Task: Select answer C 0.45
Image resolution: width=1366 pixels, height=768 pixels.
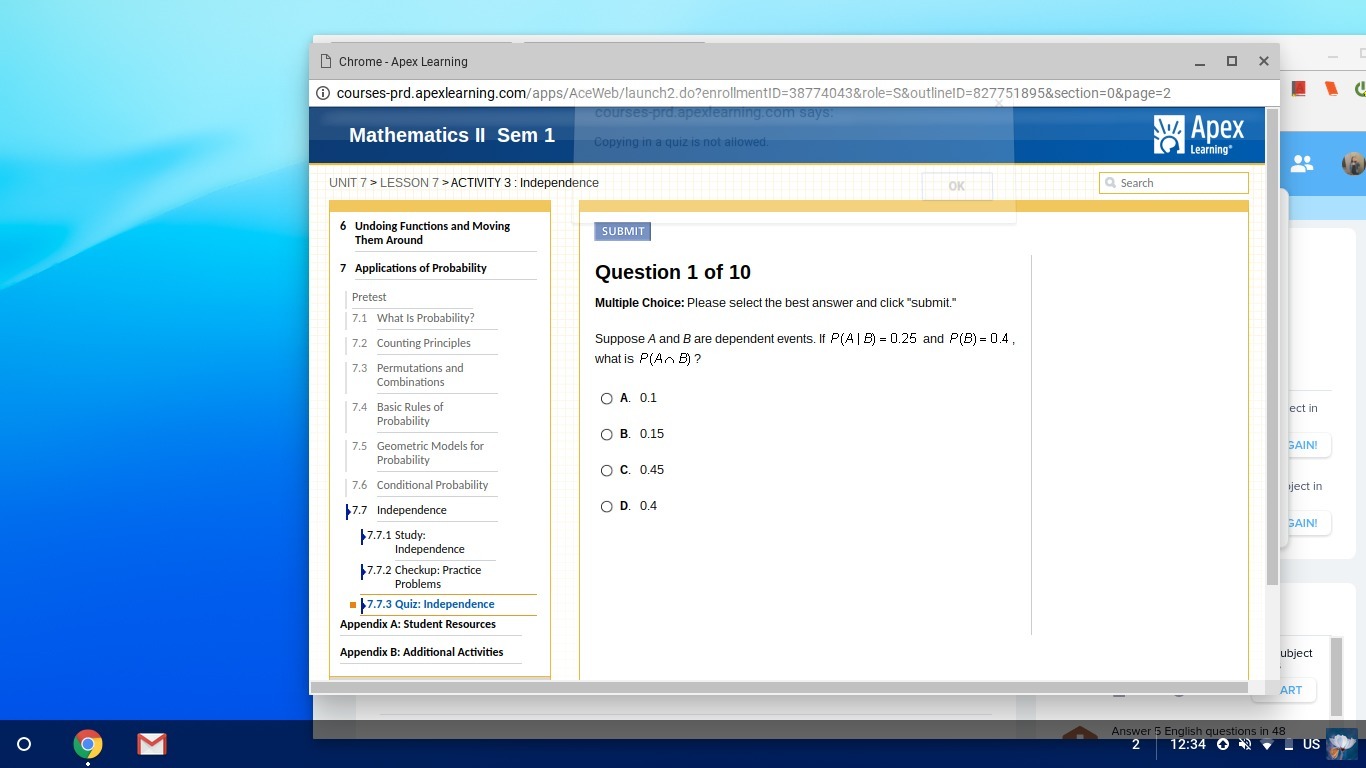Action: click(606, 470)
